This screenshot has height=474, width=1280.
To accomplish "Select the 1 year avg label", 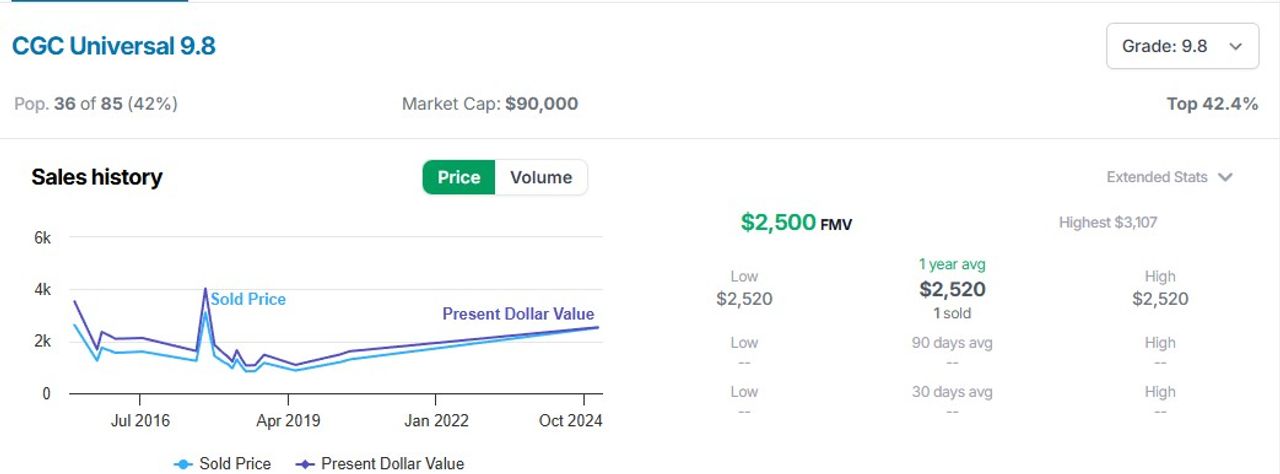I will click(952, 264).
